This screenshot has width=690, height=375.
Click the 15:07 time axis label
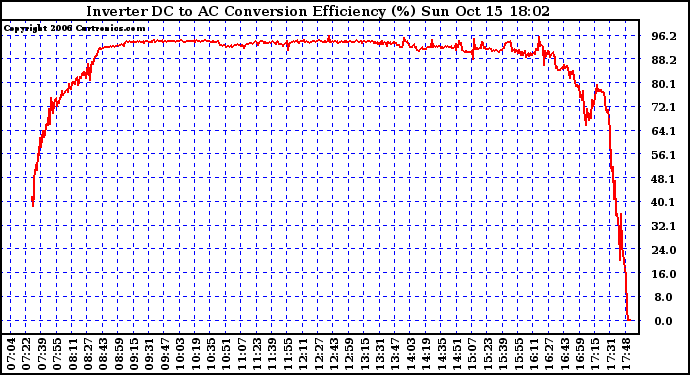coord(472,354)
